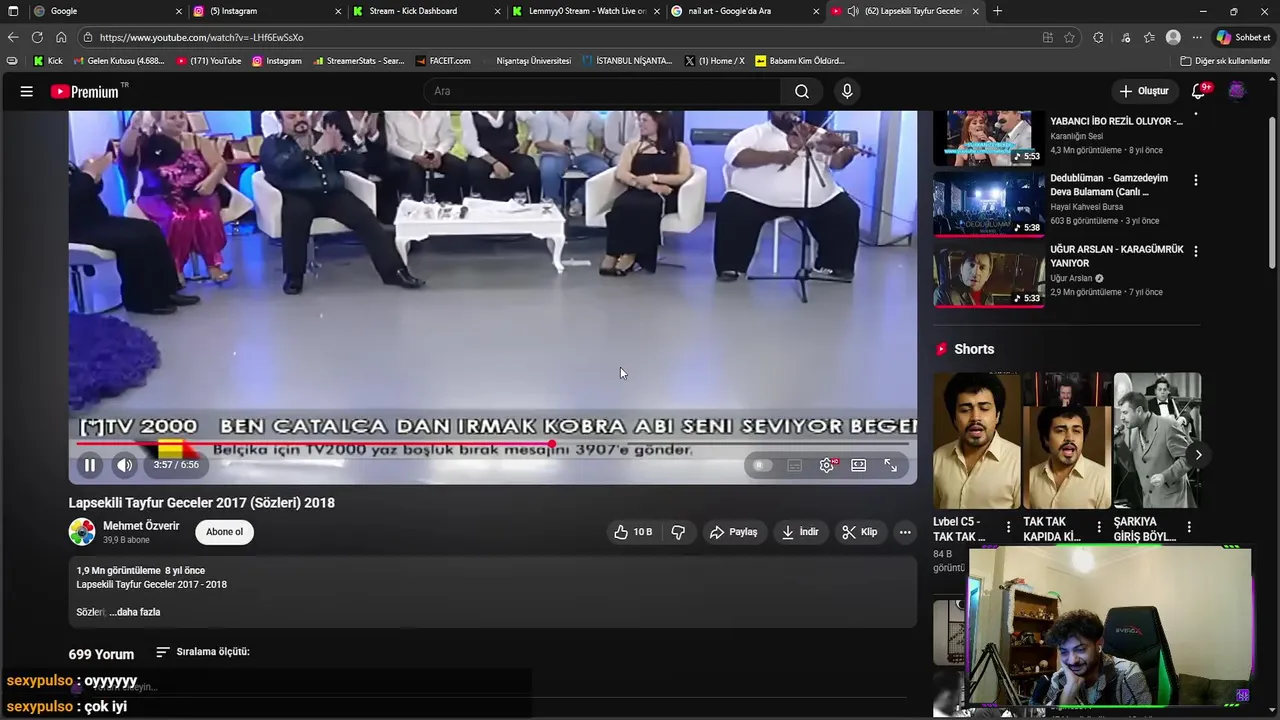
Task: Open Mehmet Özverir channel name link
Action: click(141, 526)
